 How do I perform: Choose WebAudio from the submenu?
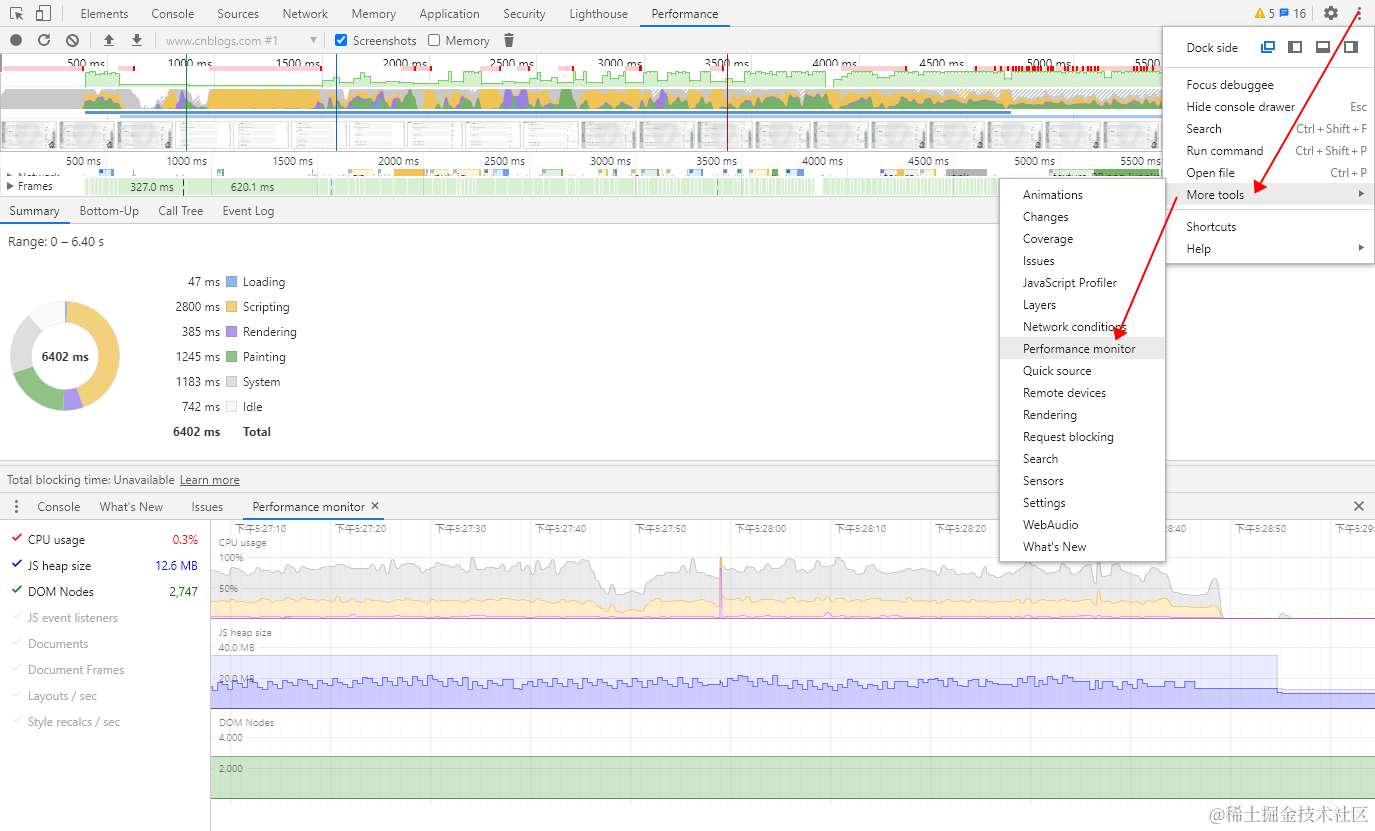1082,525
